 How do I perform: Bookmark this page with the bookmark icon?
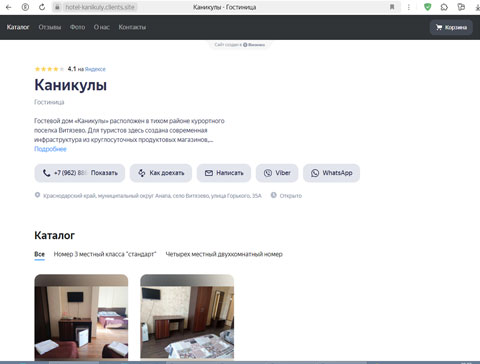tap(392, 7)
